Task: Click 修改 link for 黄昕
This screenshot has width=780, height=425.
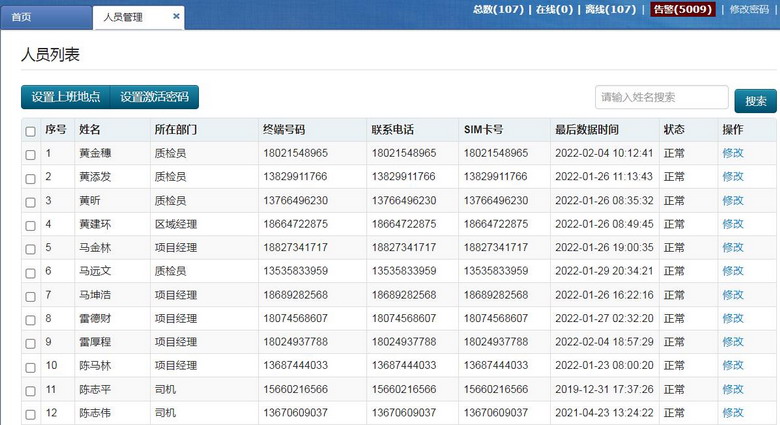Action: (733, 200)
